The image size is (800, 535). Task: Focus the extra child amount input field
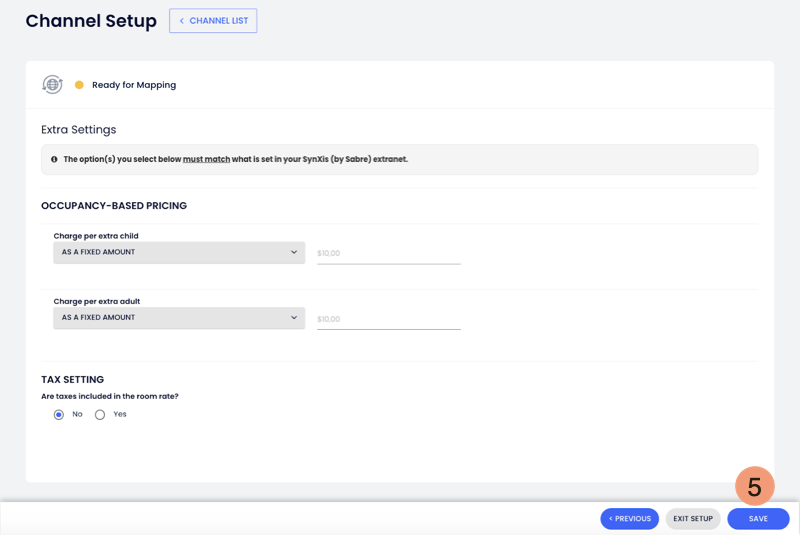click(388, 254)
